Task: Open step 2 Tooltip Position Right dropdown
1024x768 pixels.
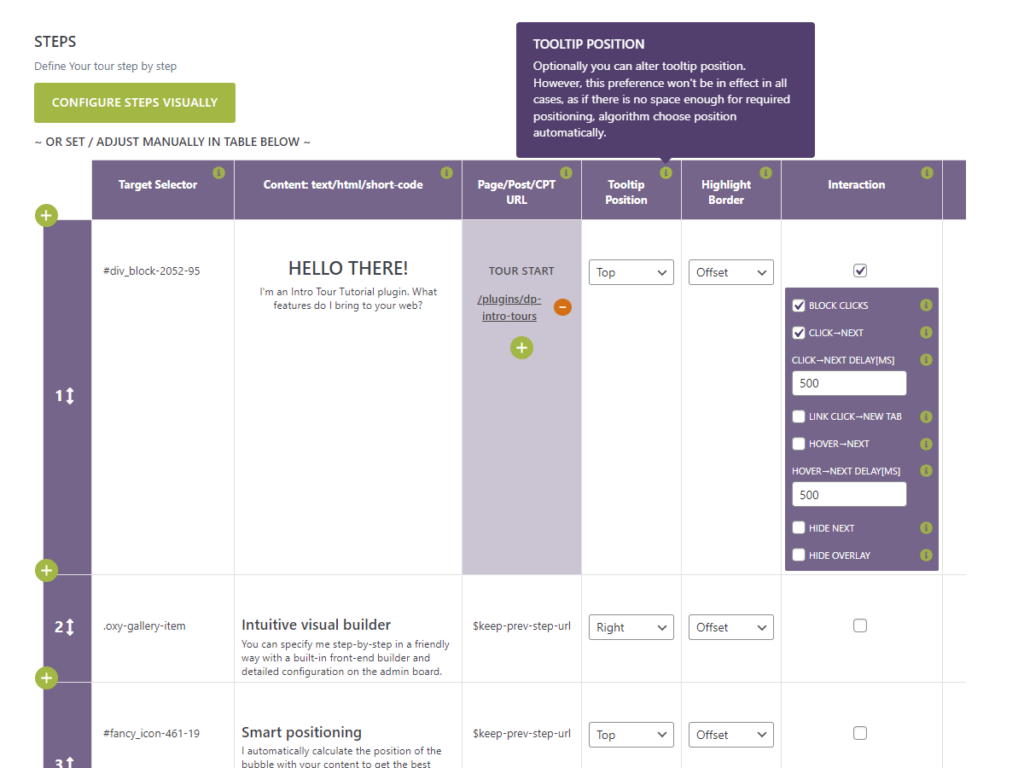Action: pyautogui.click(x=631, y=627)
